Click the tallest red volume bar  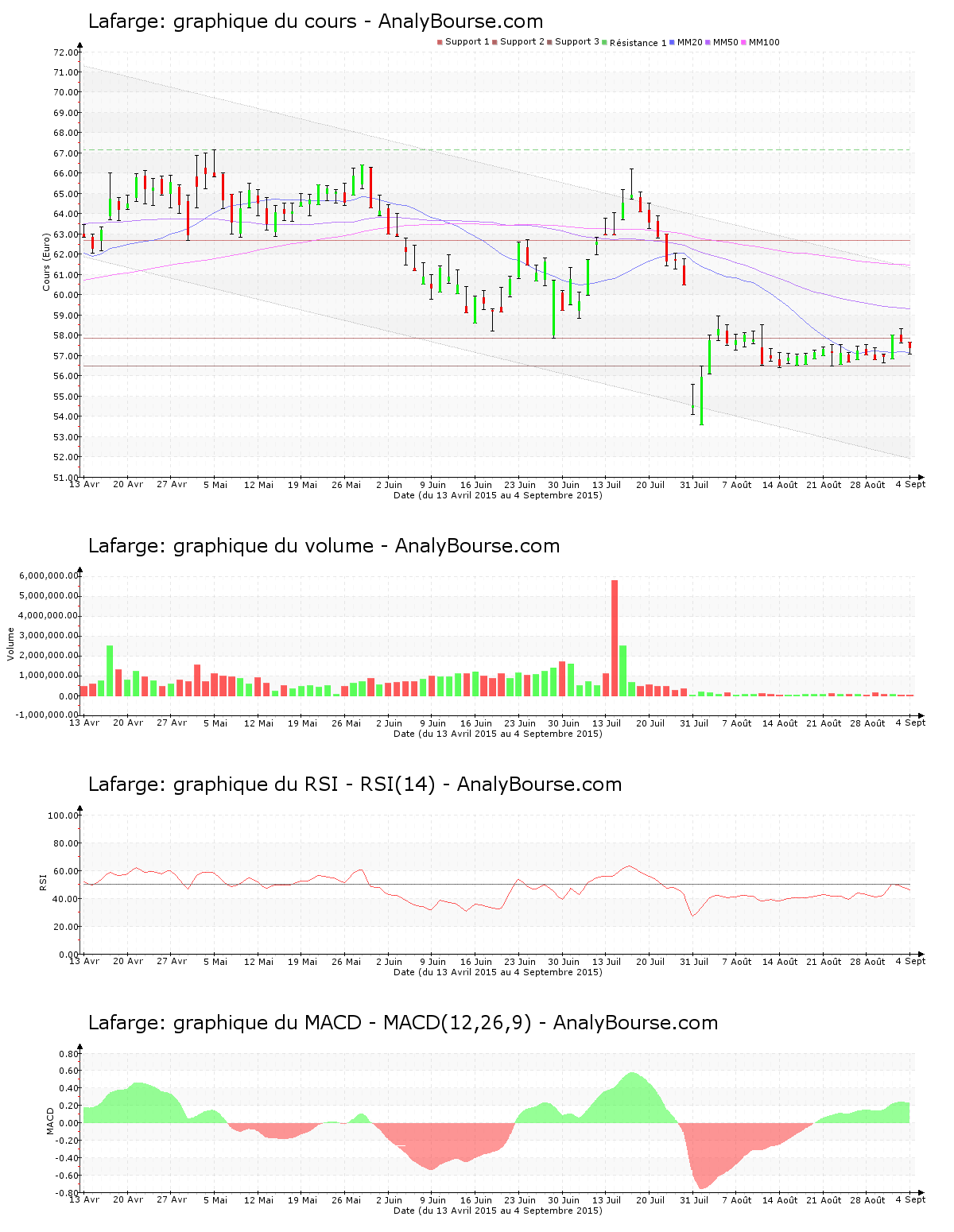[615, 638]
